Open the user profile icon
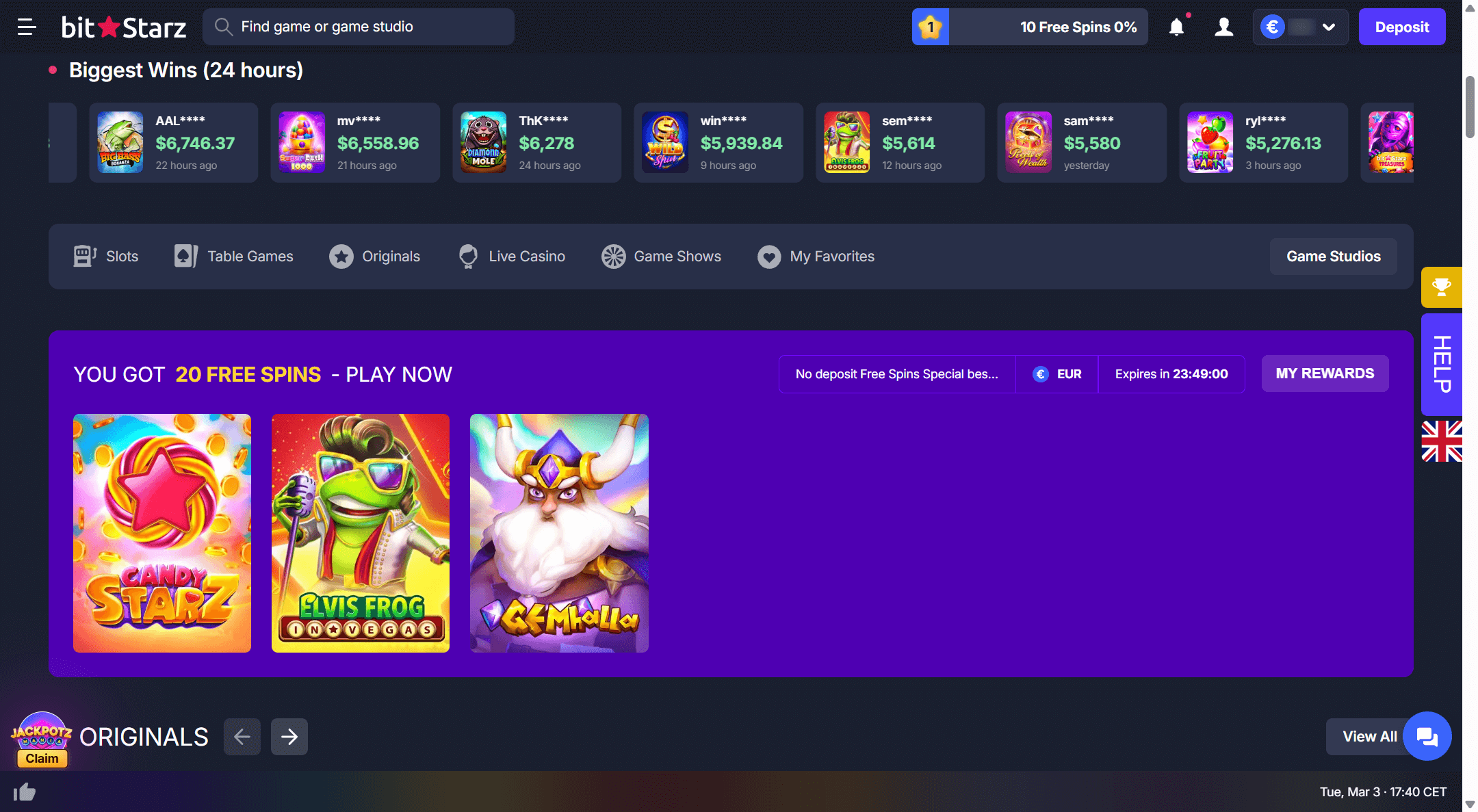1478x812 pixels. [x=1223, y=27]
